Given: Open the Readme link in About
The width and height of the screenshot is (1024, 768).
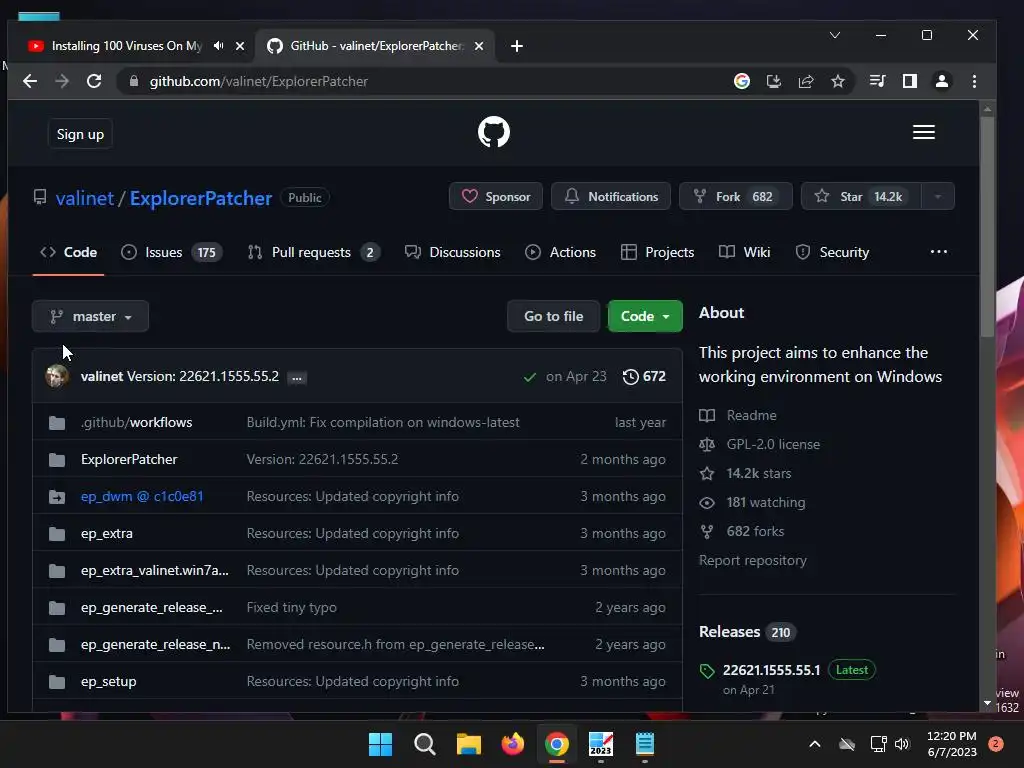Looking at the screenshot, I should coord(738,415).
